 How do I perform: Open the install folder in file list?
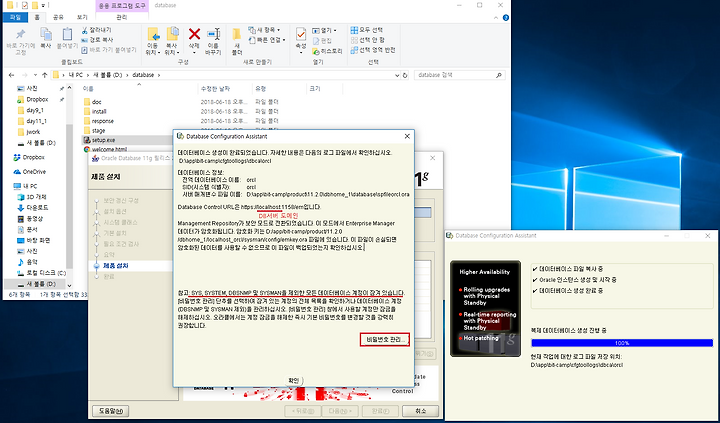(99, 112)
